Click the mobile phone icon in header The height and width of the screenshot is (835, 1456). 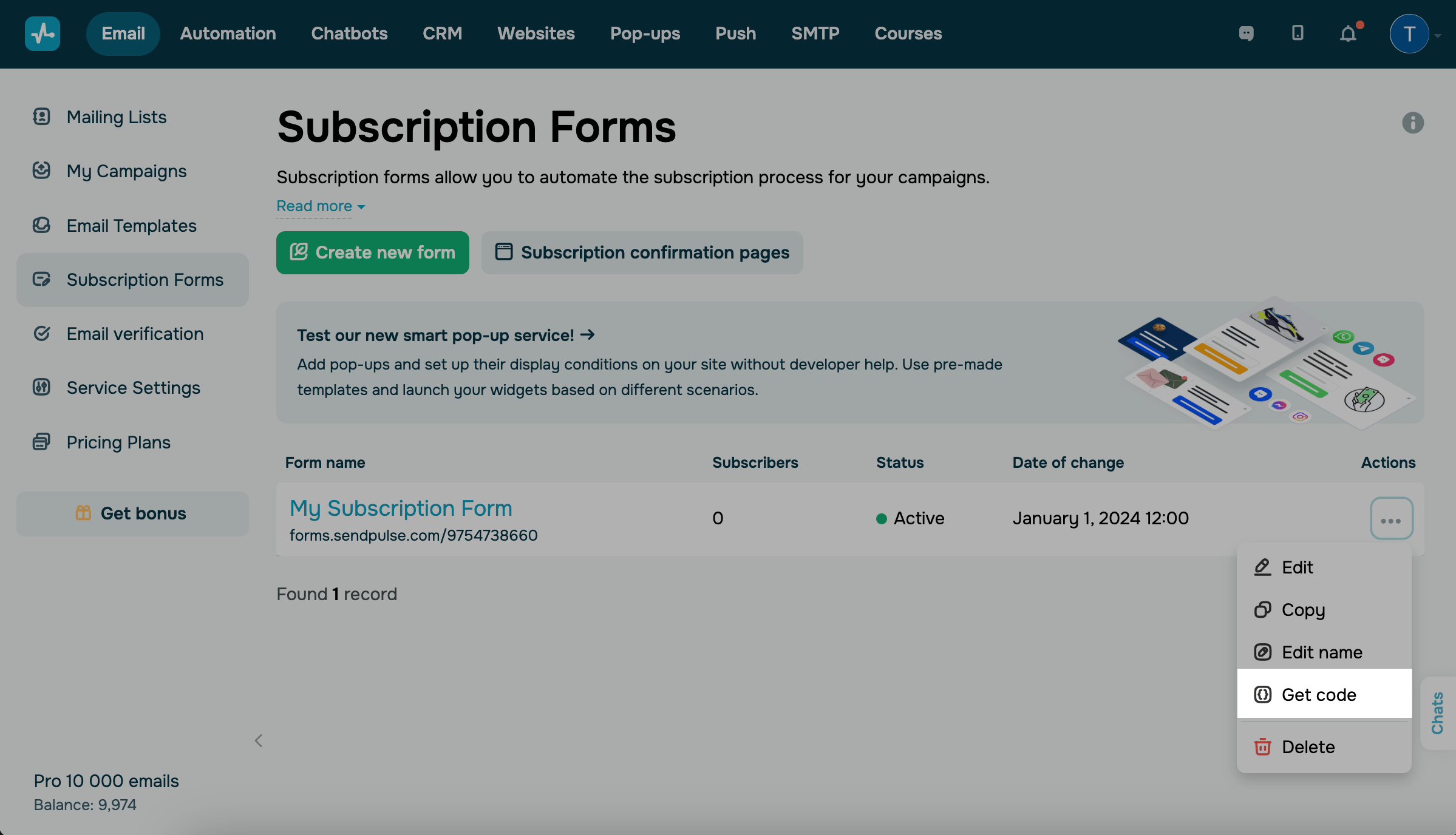tap(1298, 33)
